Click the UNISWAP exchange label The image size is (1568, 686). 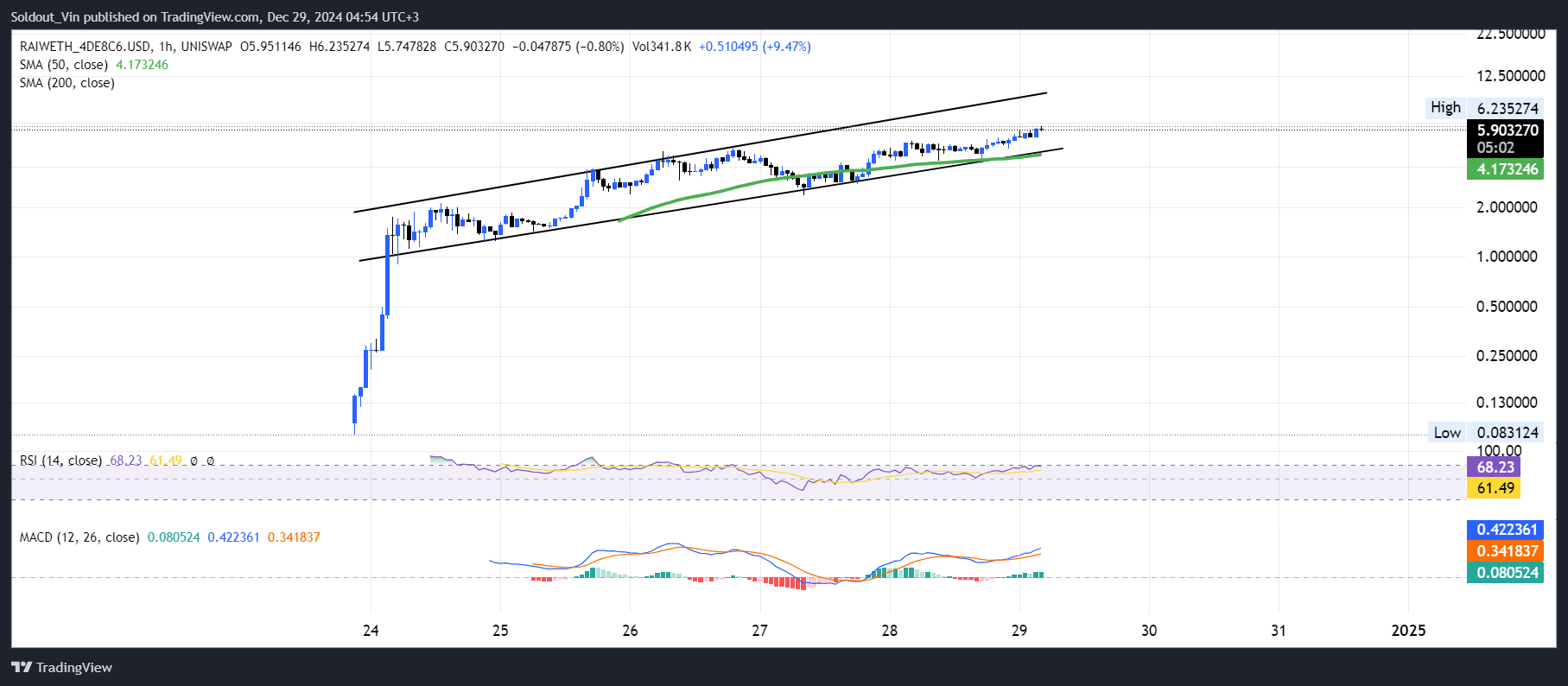point(206,47)
